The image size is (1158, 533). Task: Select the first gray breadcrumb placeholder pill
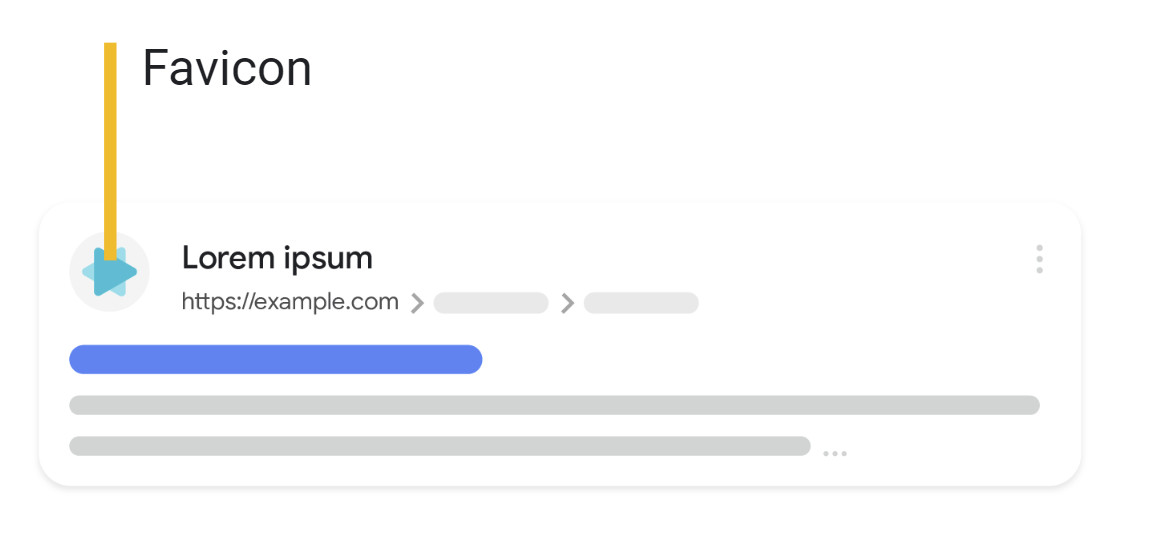tap(491, 303)
